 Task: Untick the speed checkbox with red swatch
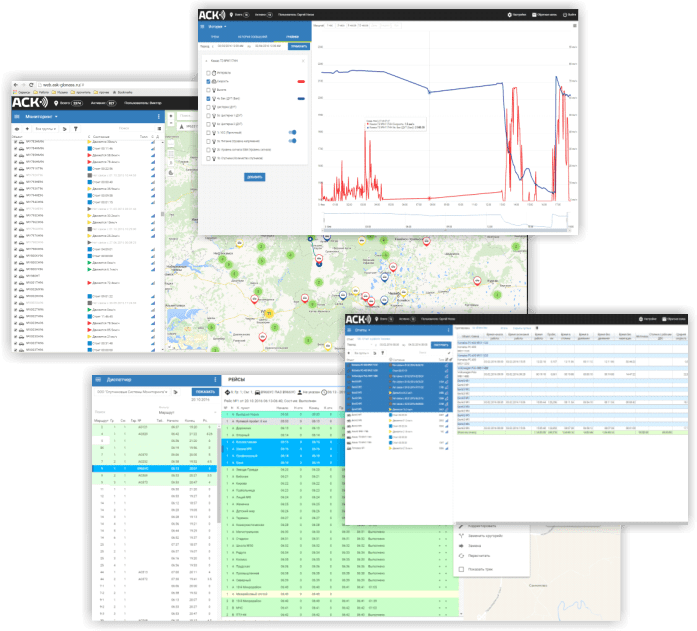point(208,81)
